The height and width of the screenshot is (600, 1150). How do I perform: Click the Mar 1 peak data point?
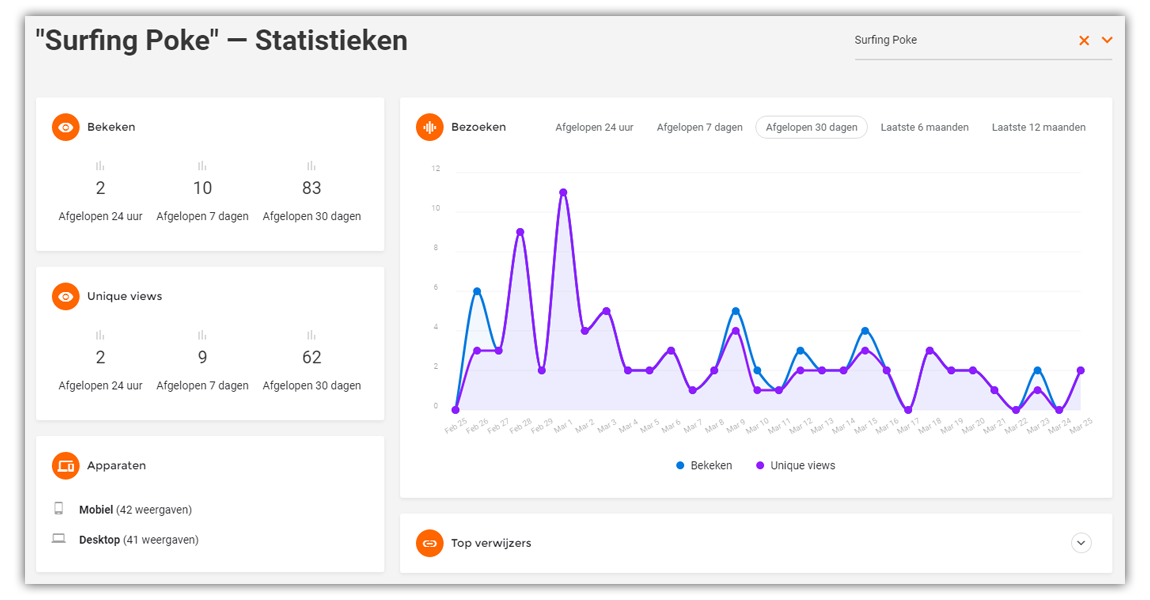[563, 192]
